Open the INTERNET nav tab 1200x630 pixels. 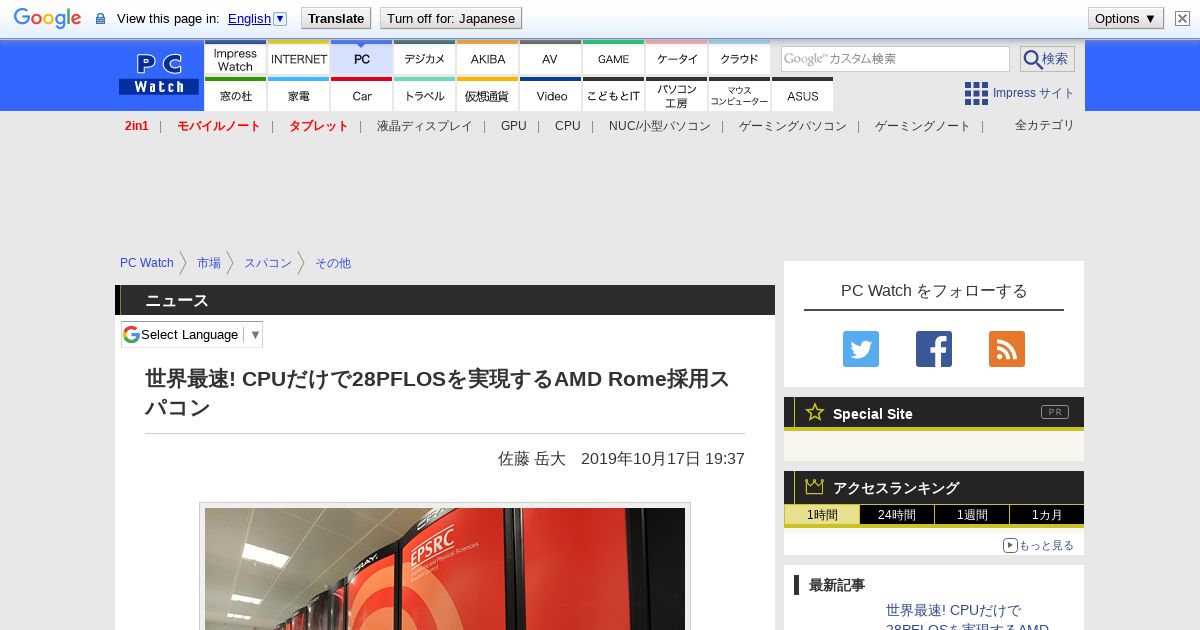[x=299, y=58]
